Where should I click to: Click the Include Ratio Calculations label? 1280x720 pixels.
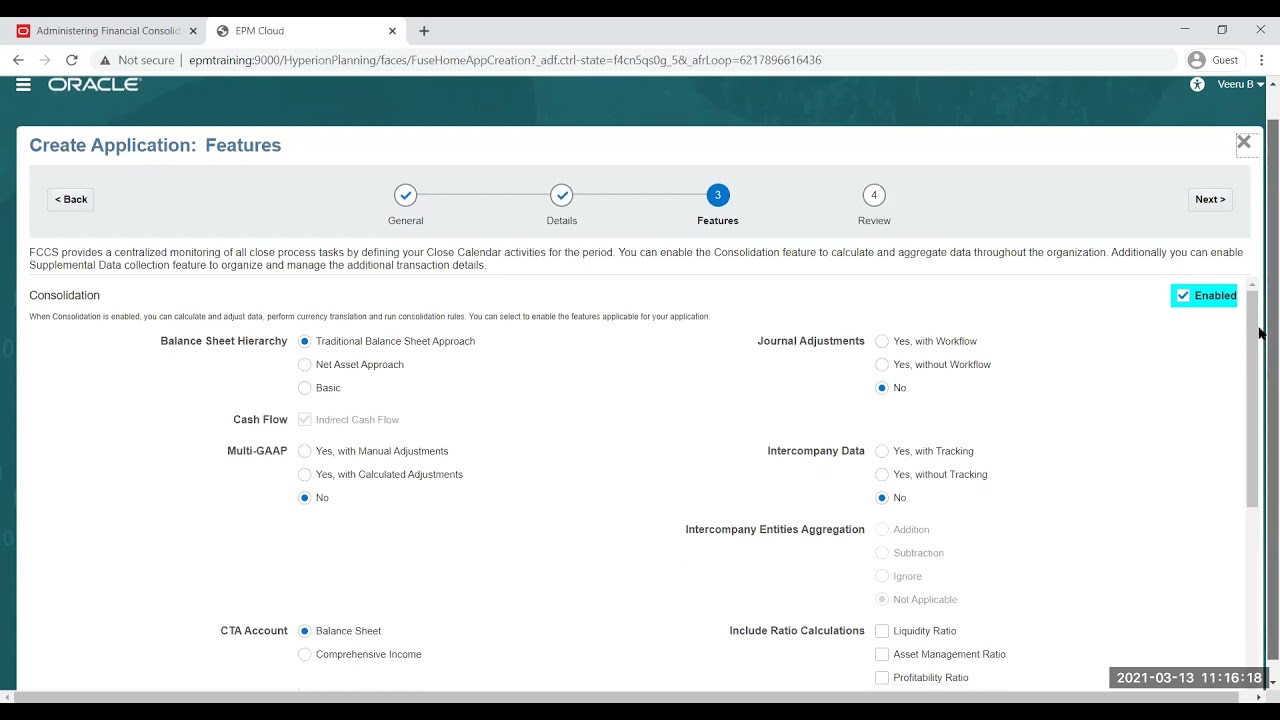pos(797,631)
